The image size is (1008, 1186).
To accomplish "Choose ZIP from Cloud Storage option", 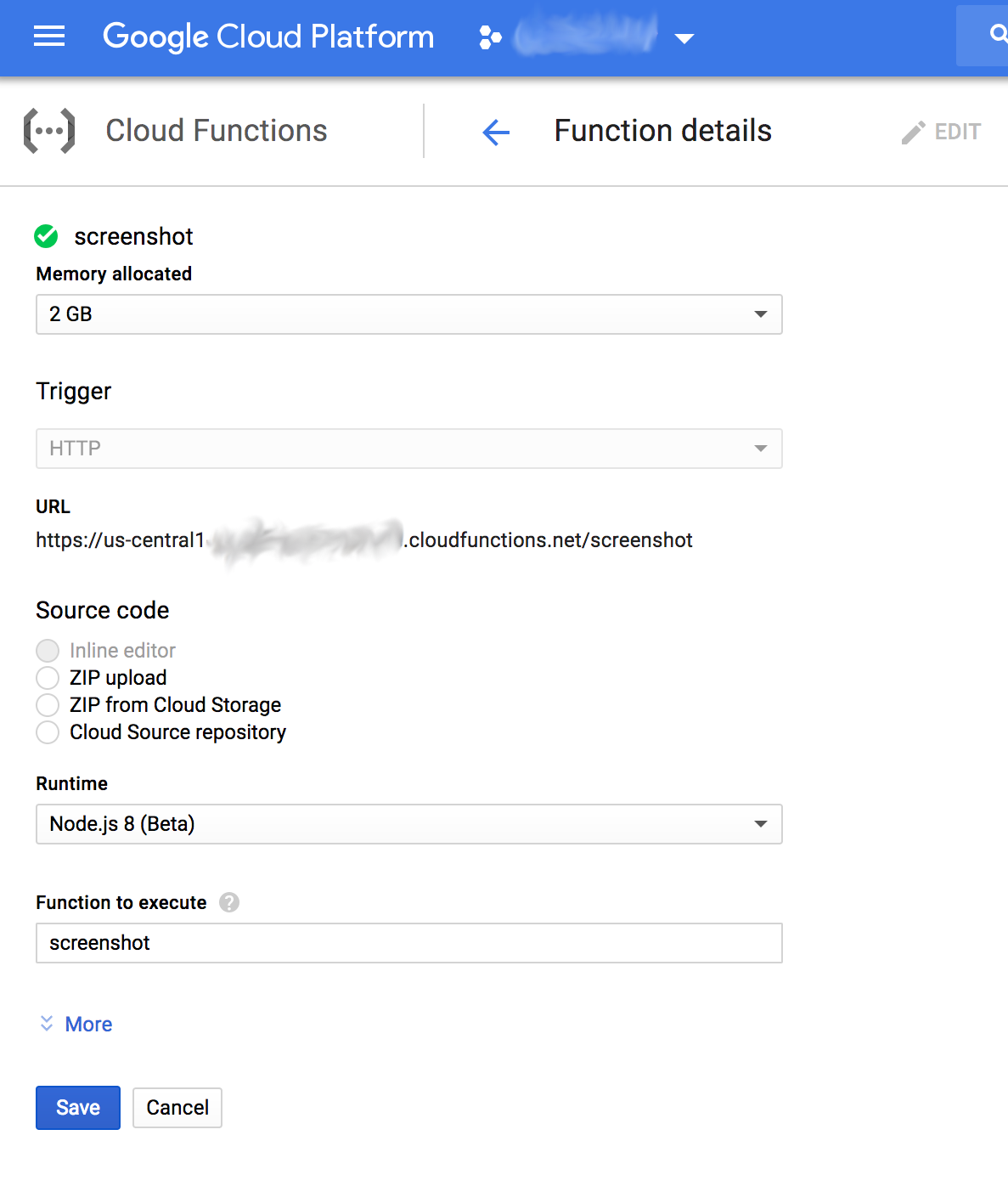I will [x=48, y=705].
